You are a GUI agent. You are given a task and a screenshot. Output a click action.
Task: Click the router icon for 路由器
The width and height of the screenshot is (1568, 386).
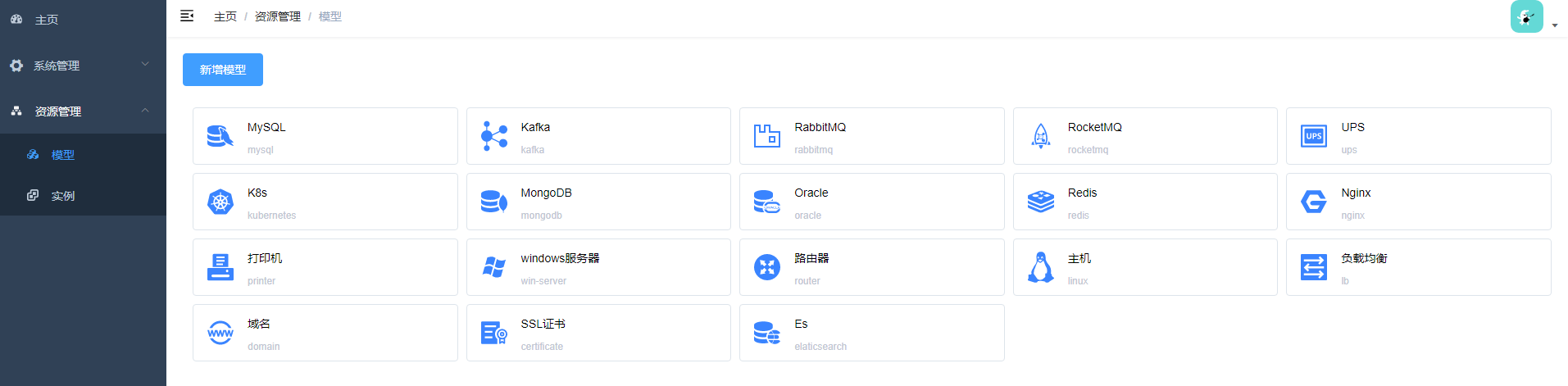coord(767,267)
